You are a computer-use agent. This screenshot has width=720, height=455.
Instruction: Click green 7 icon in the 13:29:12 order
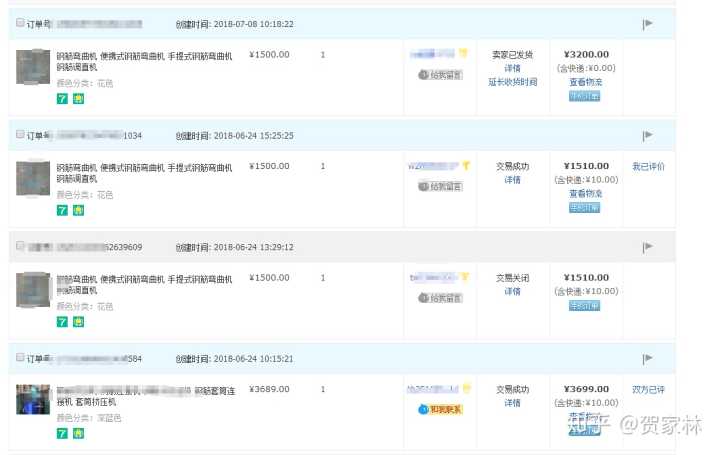[62, 322]
